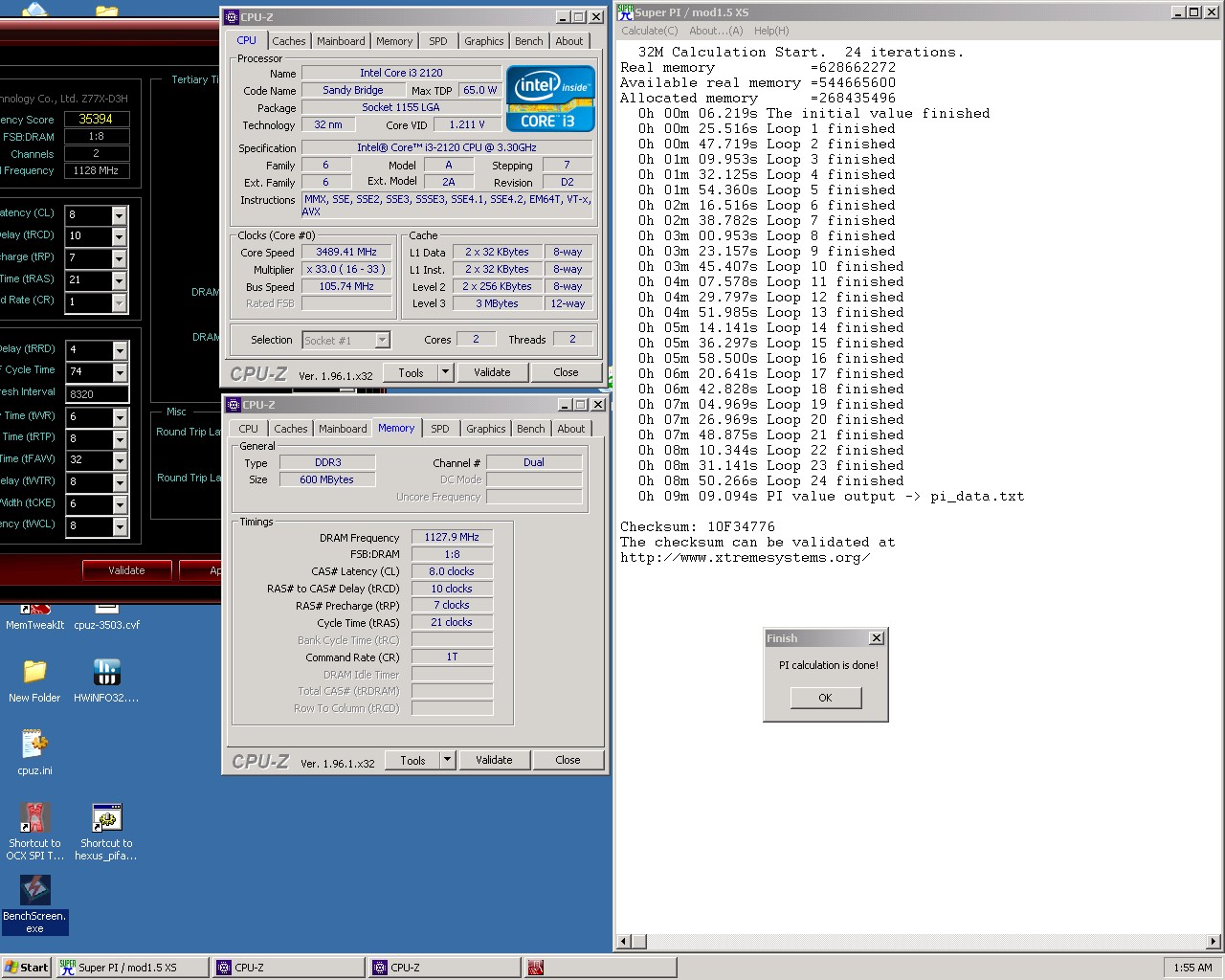Screen dimensions: 1225x980
Task: Select the Shortcut to hexus_pifa icon
Action: coord(106,831)
